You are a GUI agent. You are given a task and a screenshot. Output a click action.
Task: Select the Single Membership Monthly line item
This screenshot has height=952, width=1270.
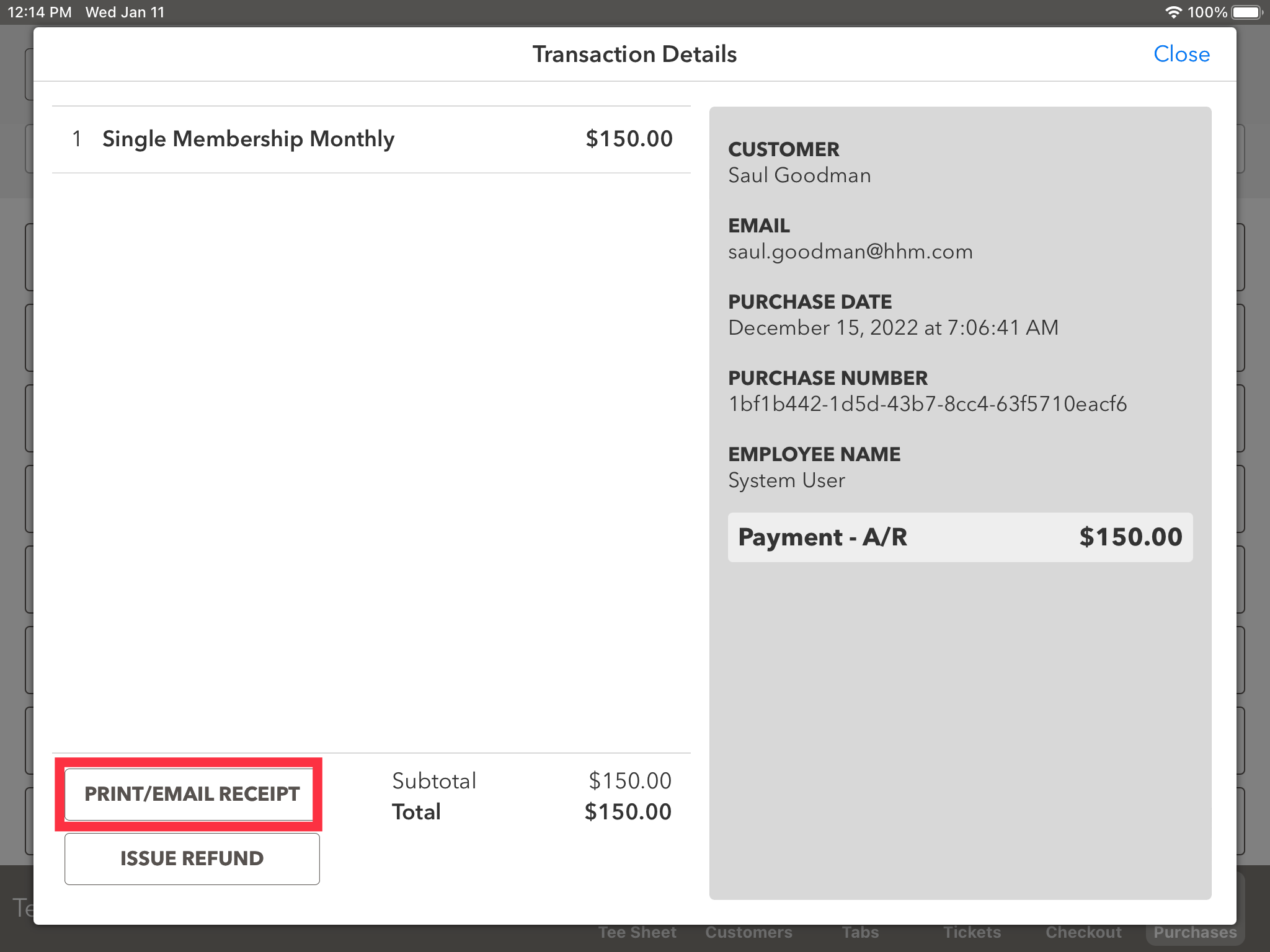point(248,139)
